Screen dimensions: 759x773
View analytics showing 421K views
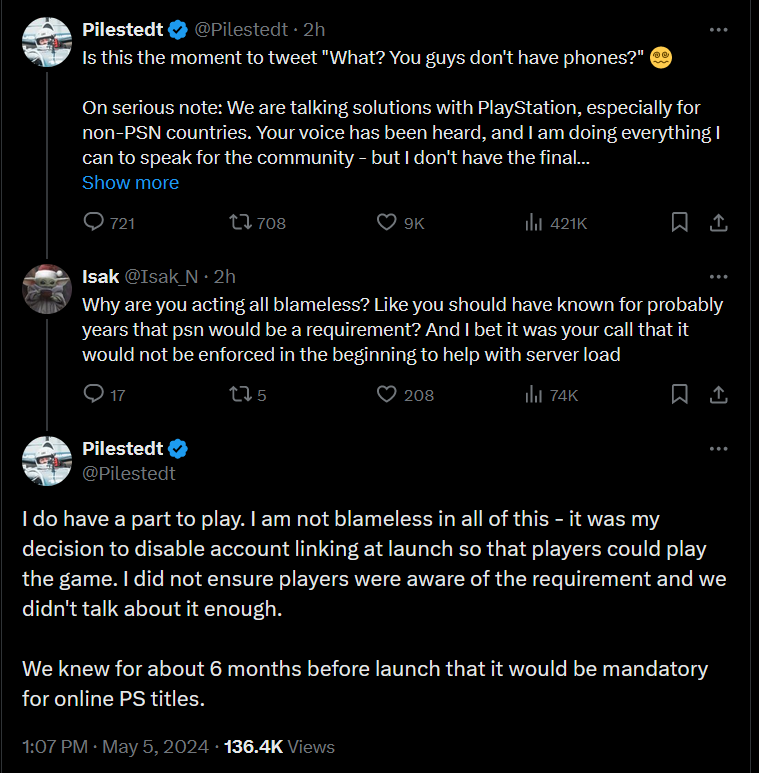click(x=533, y=223)
